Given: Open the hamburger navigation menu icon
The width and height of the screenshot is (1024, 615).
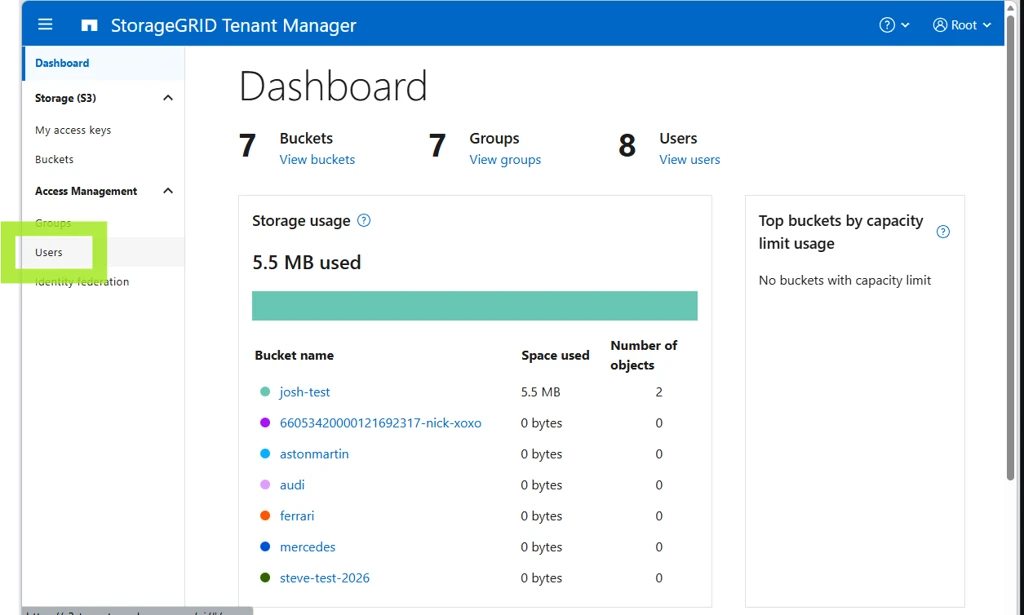Looking at the screenshot, I should tap(45, 25).
